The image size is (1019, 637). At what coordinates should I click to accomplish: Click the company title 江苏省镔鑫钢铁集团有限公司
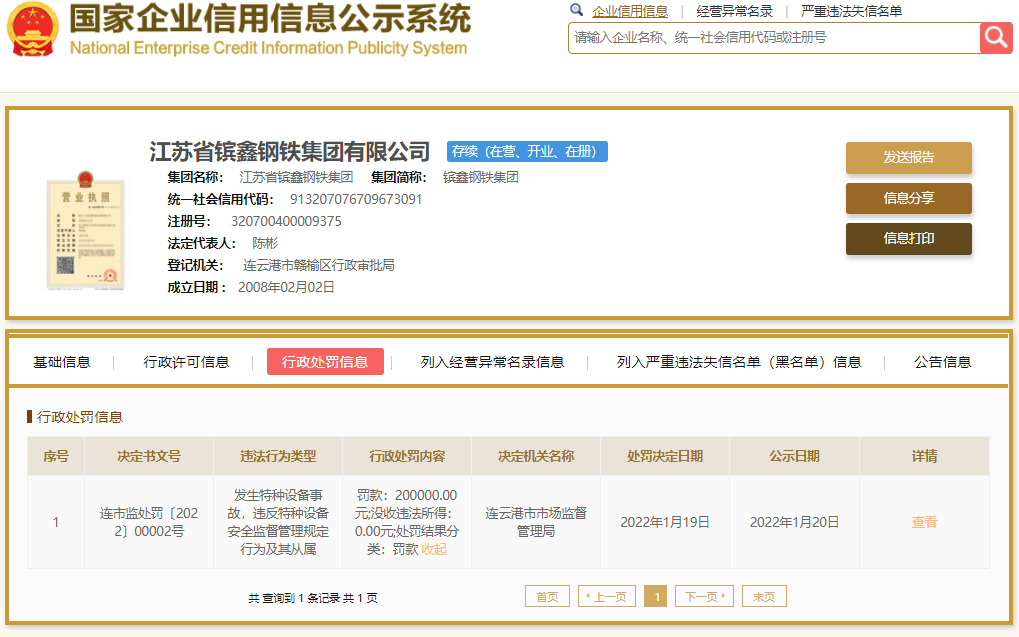click(289, 151)
